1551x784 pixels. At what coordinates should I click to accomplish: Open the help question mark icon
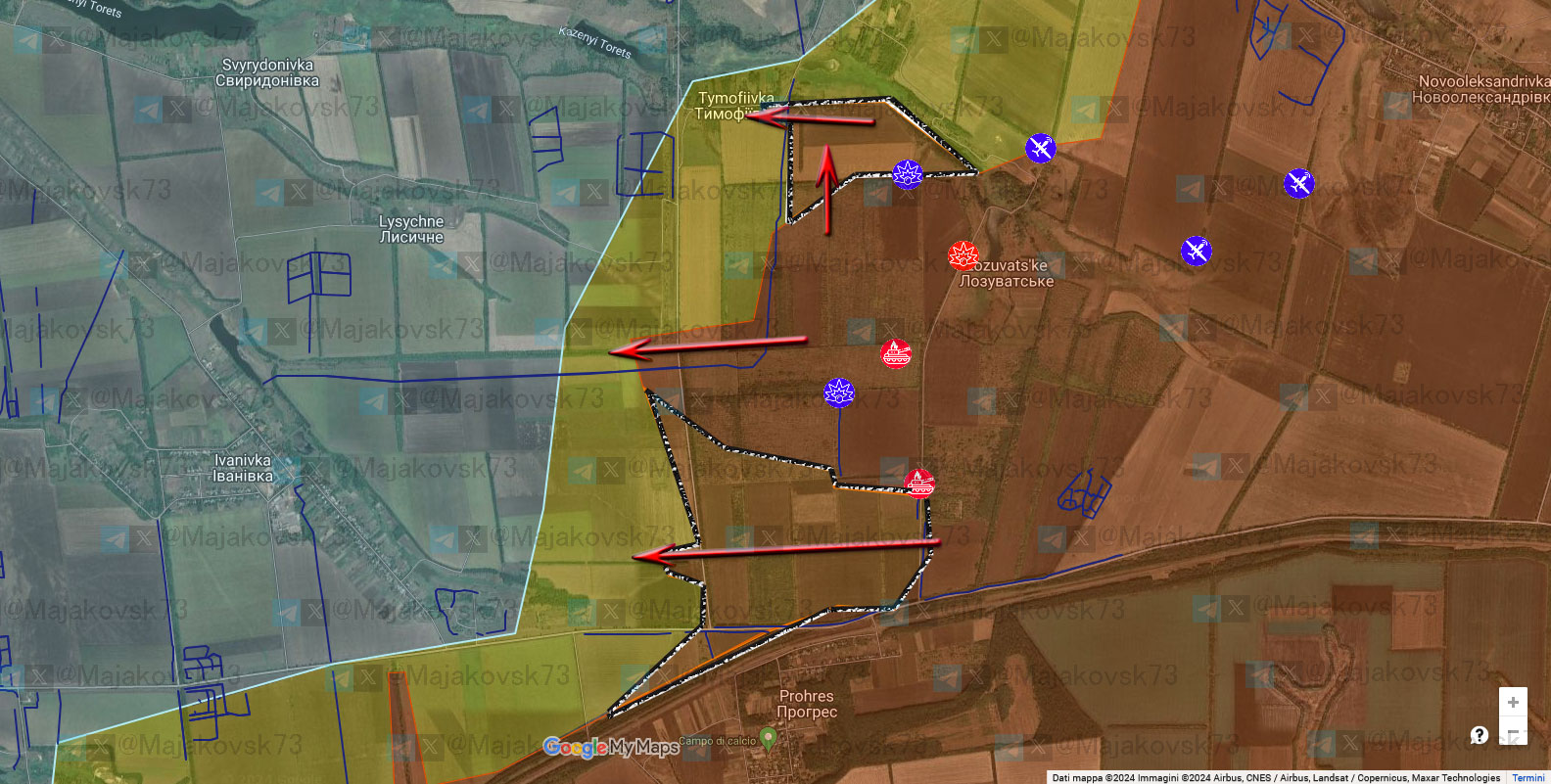tap(1480, 735)
